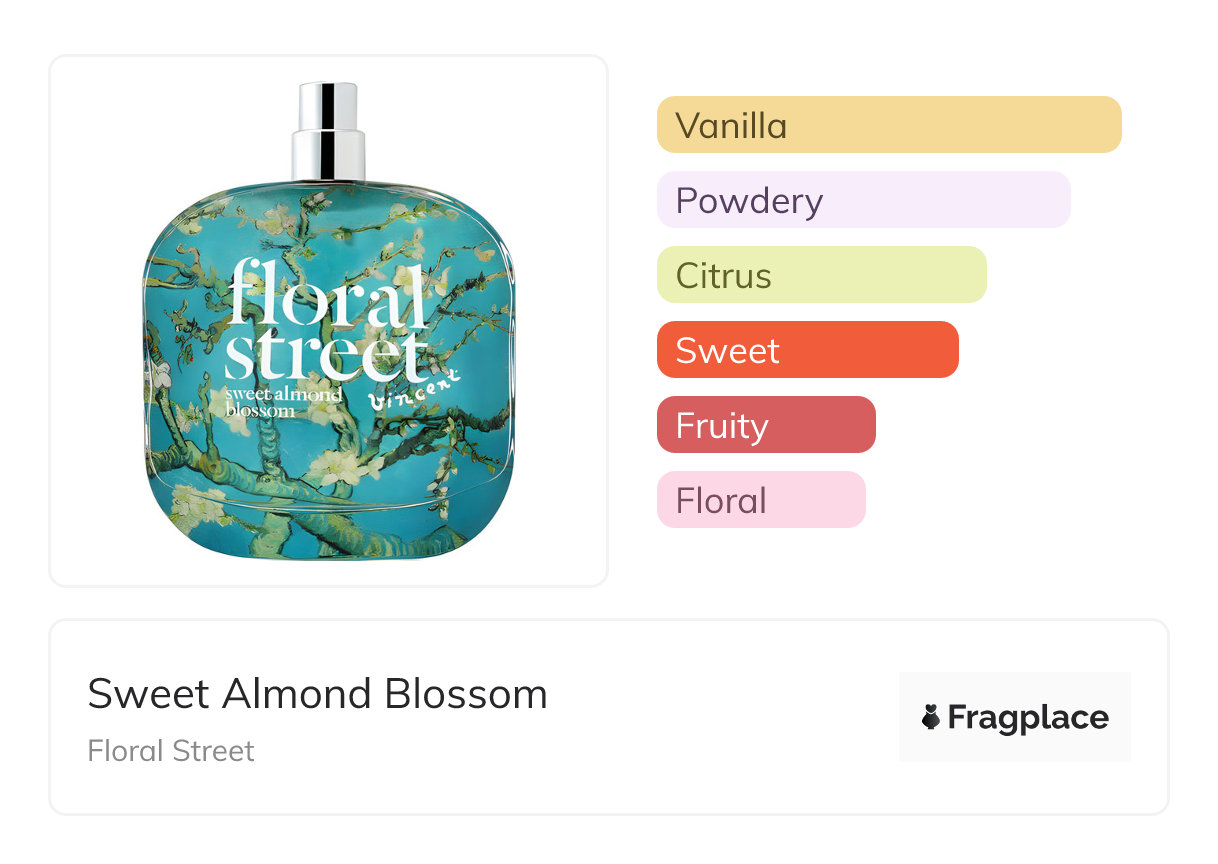1218x864 pixels.
Task: Open the Sweet Almond Blossom title
Action: (317, 694)
